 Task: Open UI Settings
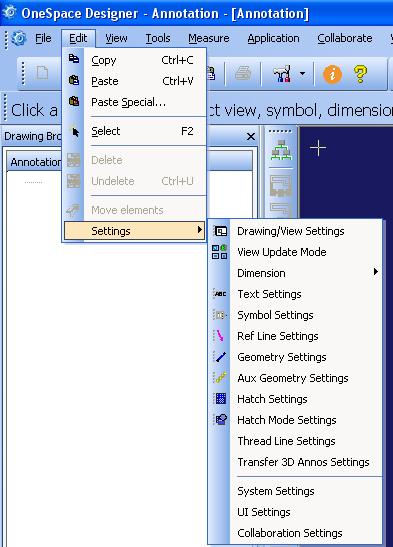295,512
